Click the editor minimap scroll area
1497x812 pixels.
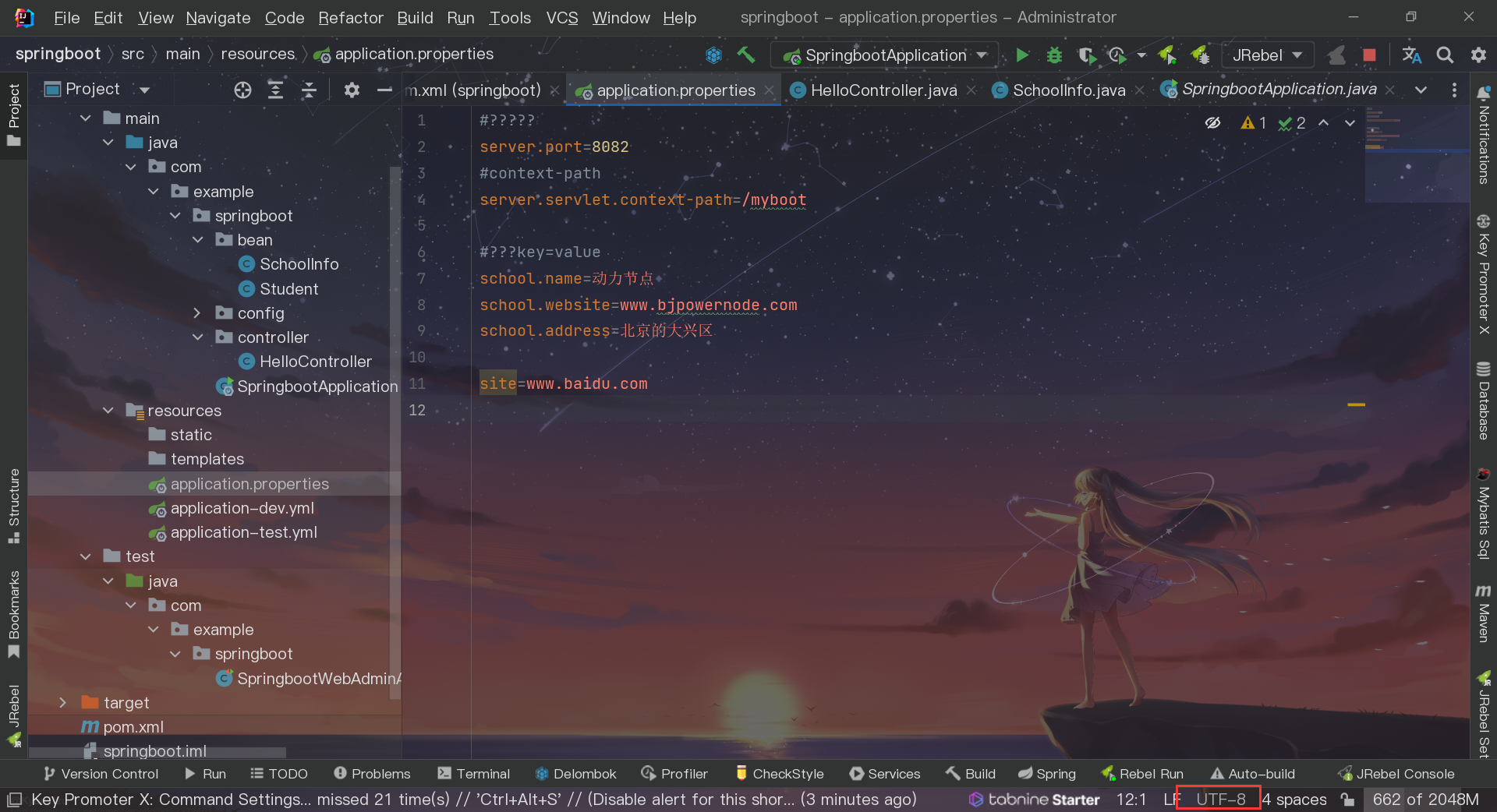(1417, 156)
